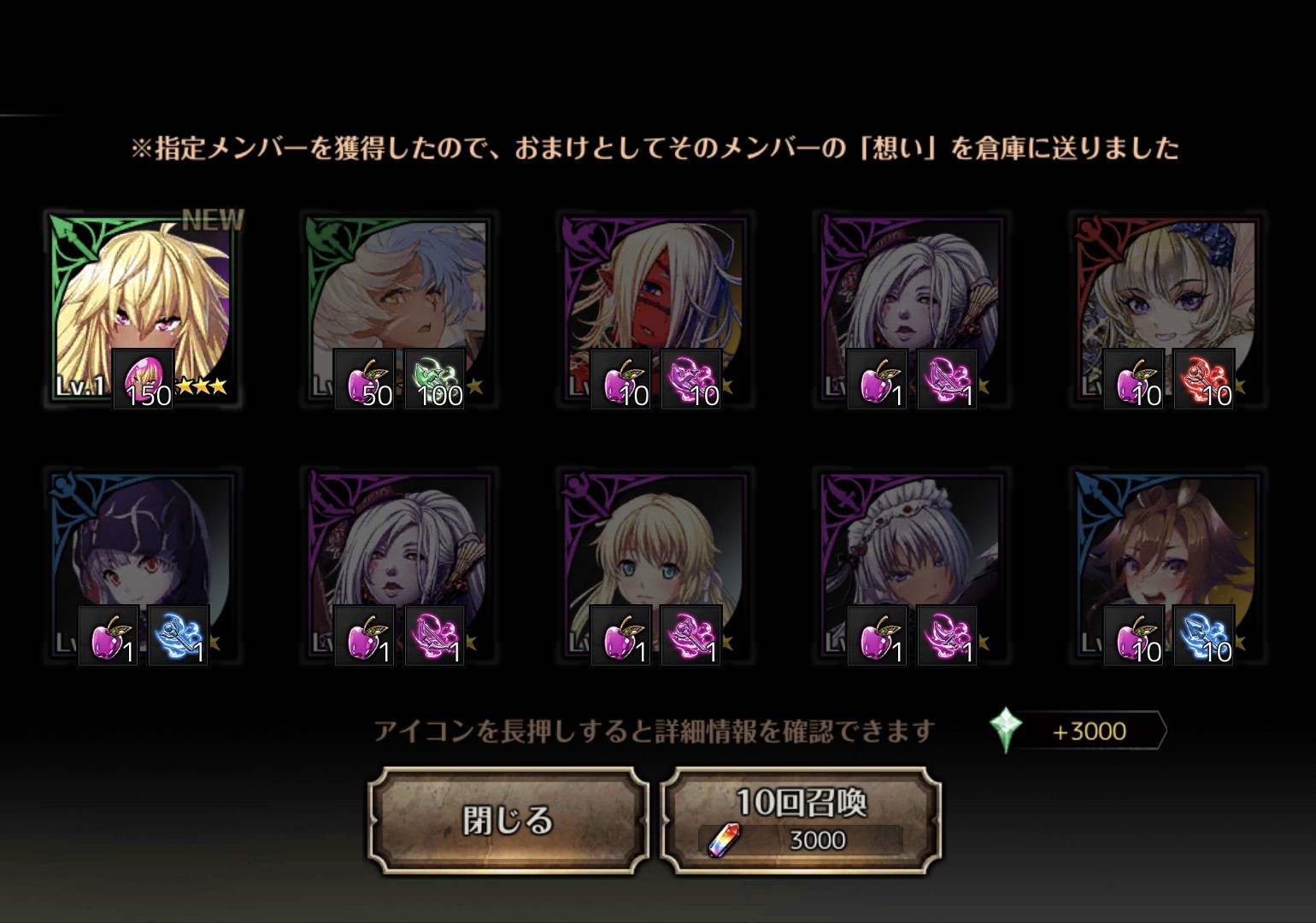Image resolution: width=1316 pixels, height=923 pixels.
Task: Tap the red-masked elf character portrait
Action: (655, 307)
